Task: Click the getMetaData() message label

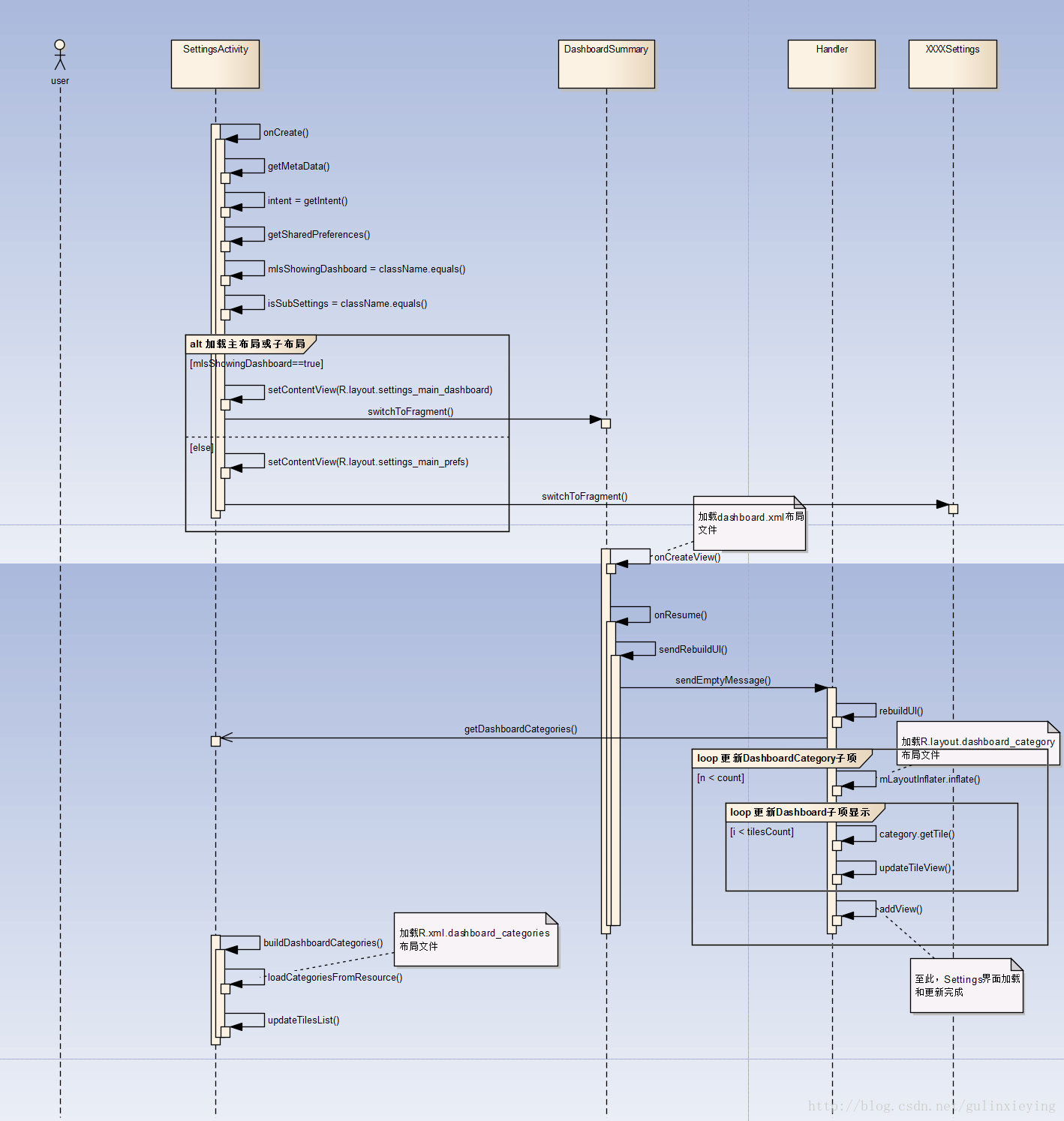Action: coord(299,167)
